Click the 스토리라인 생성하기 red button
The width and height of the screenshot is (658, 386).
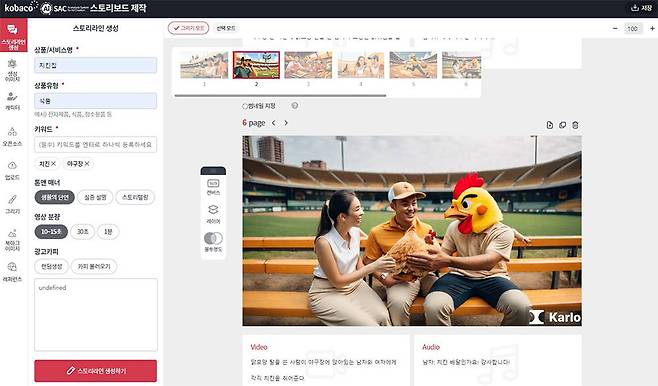click(x=96, y=371)
